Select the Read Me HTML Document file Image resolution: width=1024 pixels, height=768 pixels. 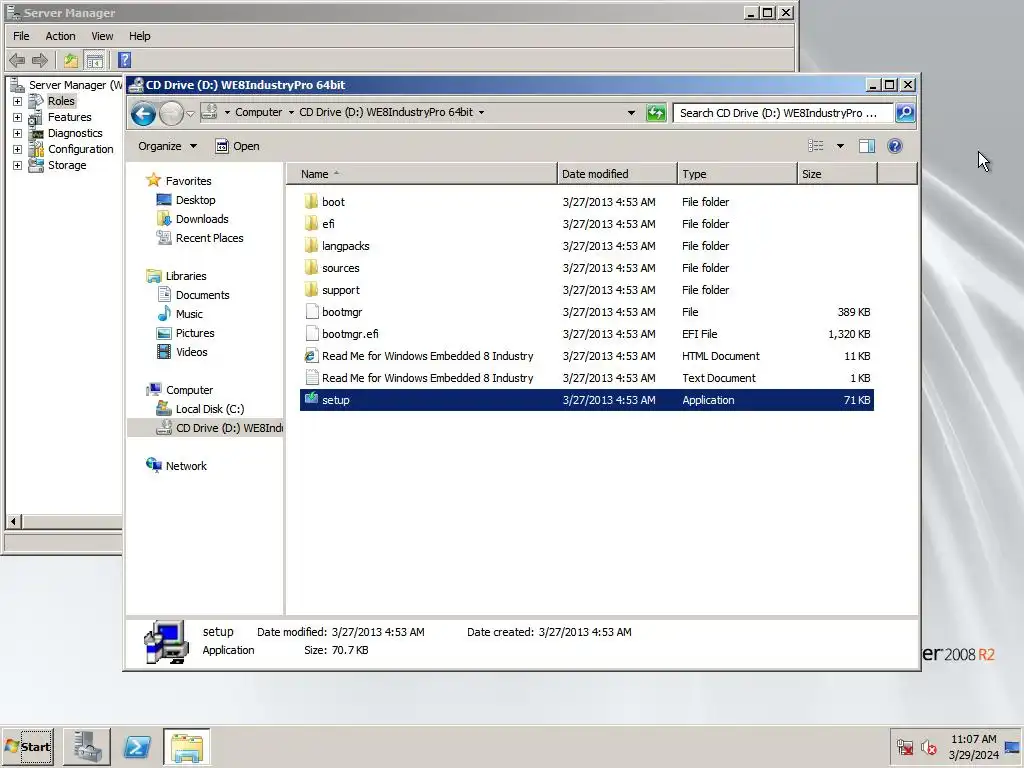click(x=587, y=356)
